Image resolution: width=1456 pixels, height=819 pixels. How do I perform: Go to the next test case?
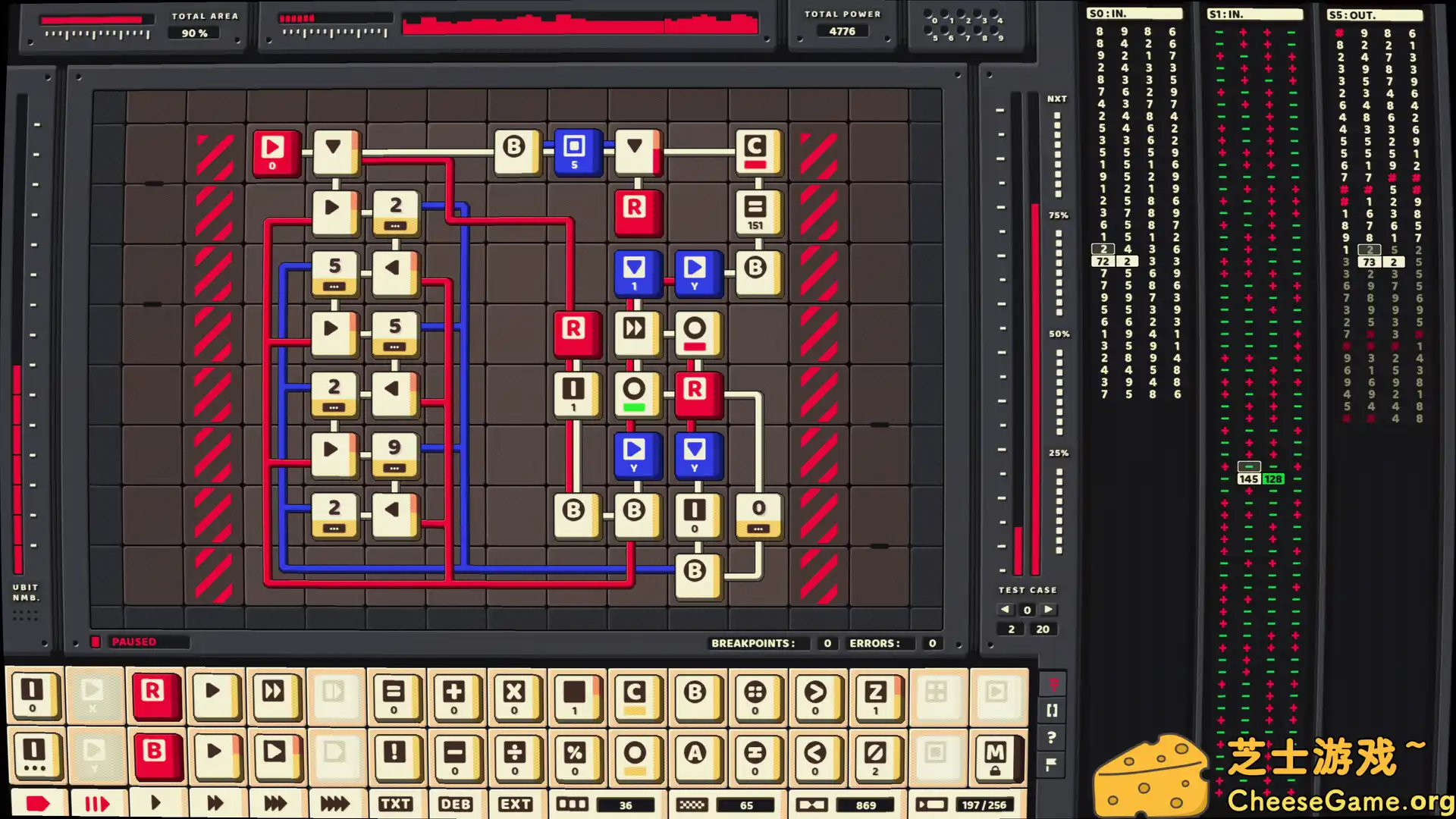1049,609
